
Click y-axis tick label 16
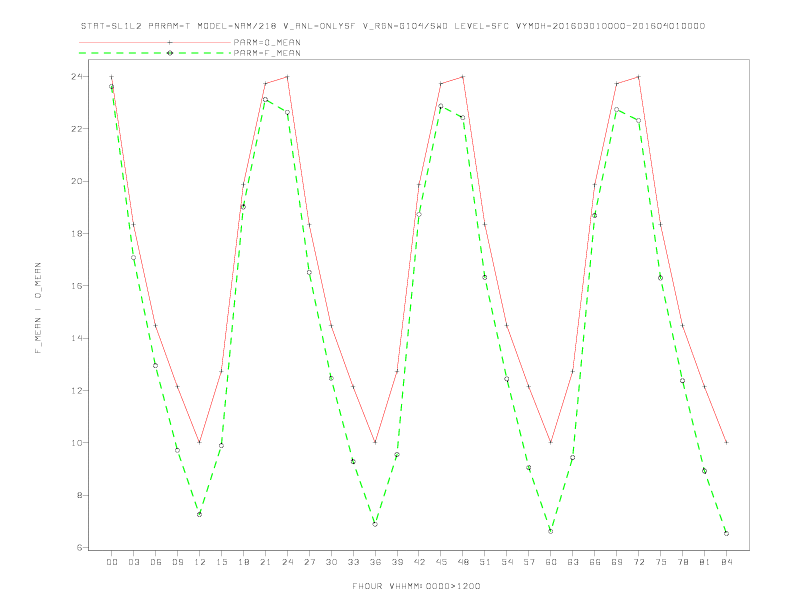(77, 286)
